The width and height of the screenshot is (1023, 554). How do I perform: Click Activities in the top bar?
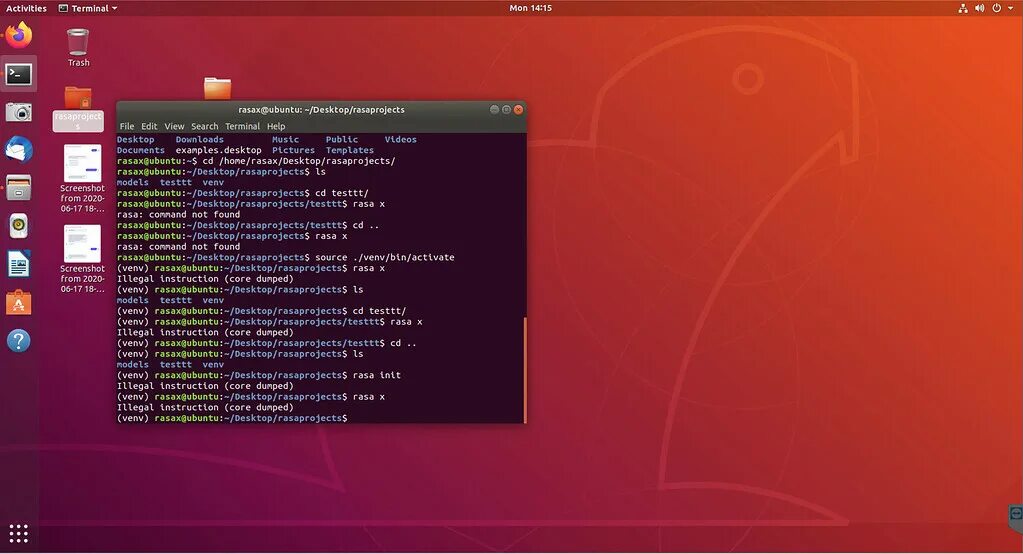point(26,8)
